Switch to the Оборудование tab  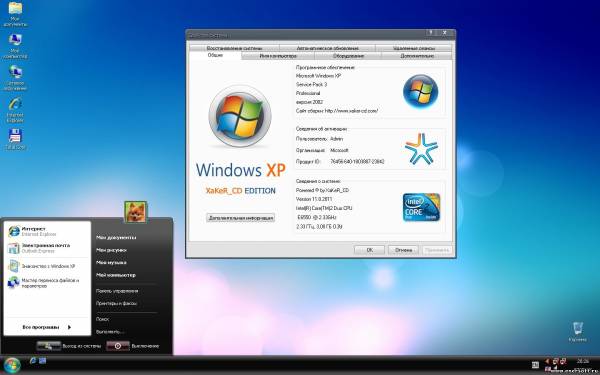(348, 56)
